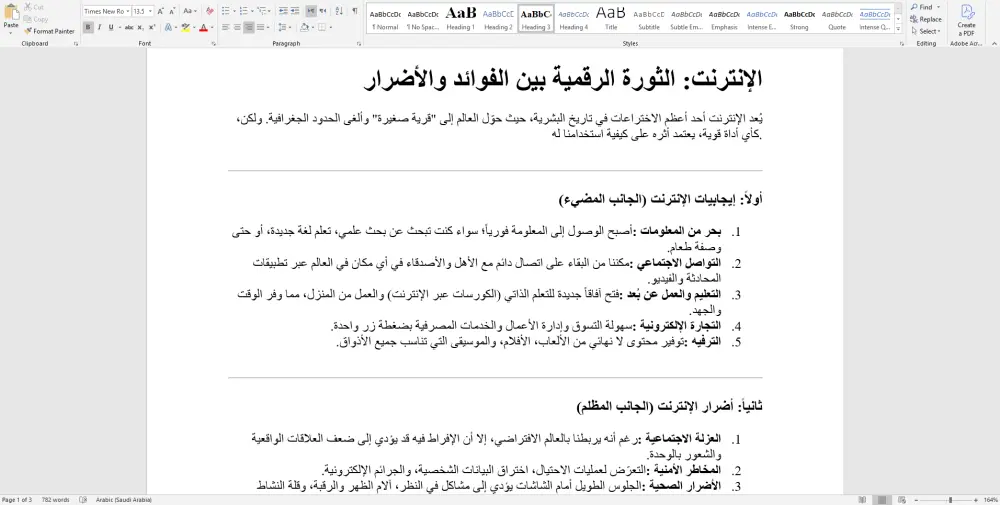Open the Underline style dropdown arrow
Screen dimensions: 1000x505
[120, 27]
